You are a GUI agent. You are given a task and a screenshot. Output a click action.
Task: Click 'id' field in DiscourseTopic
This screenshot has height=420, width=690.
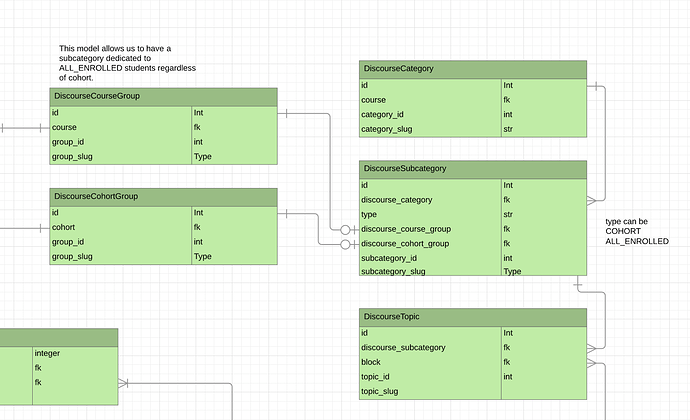tap(364, 333)
